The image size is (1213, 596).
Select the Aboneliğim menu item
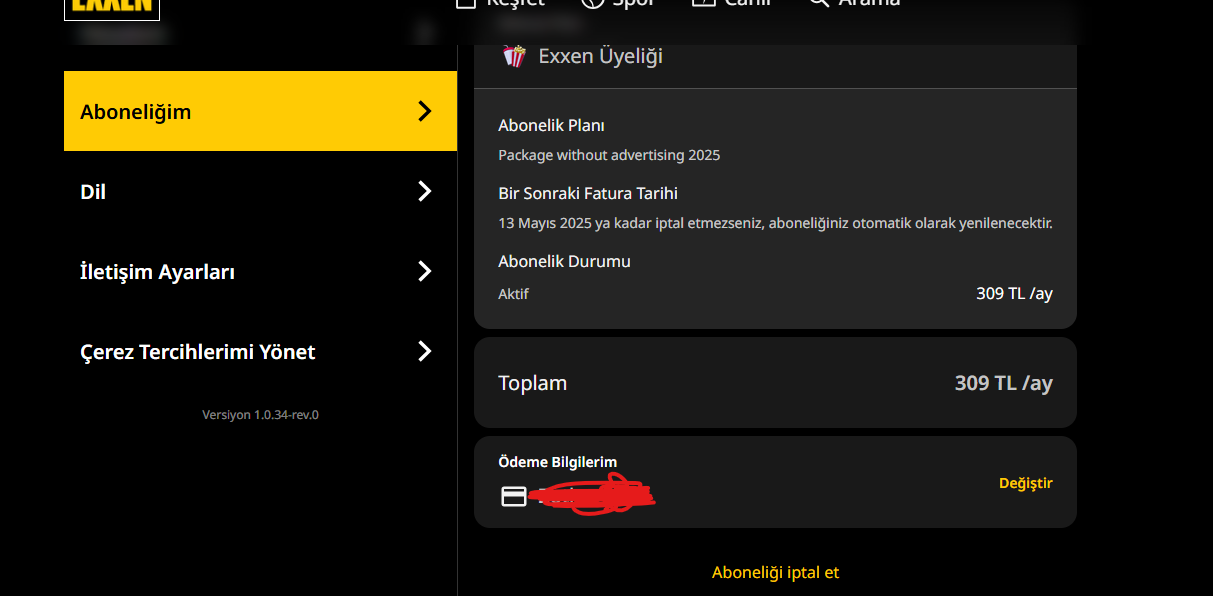pyautogui.click(x=136, y=111)
